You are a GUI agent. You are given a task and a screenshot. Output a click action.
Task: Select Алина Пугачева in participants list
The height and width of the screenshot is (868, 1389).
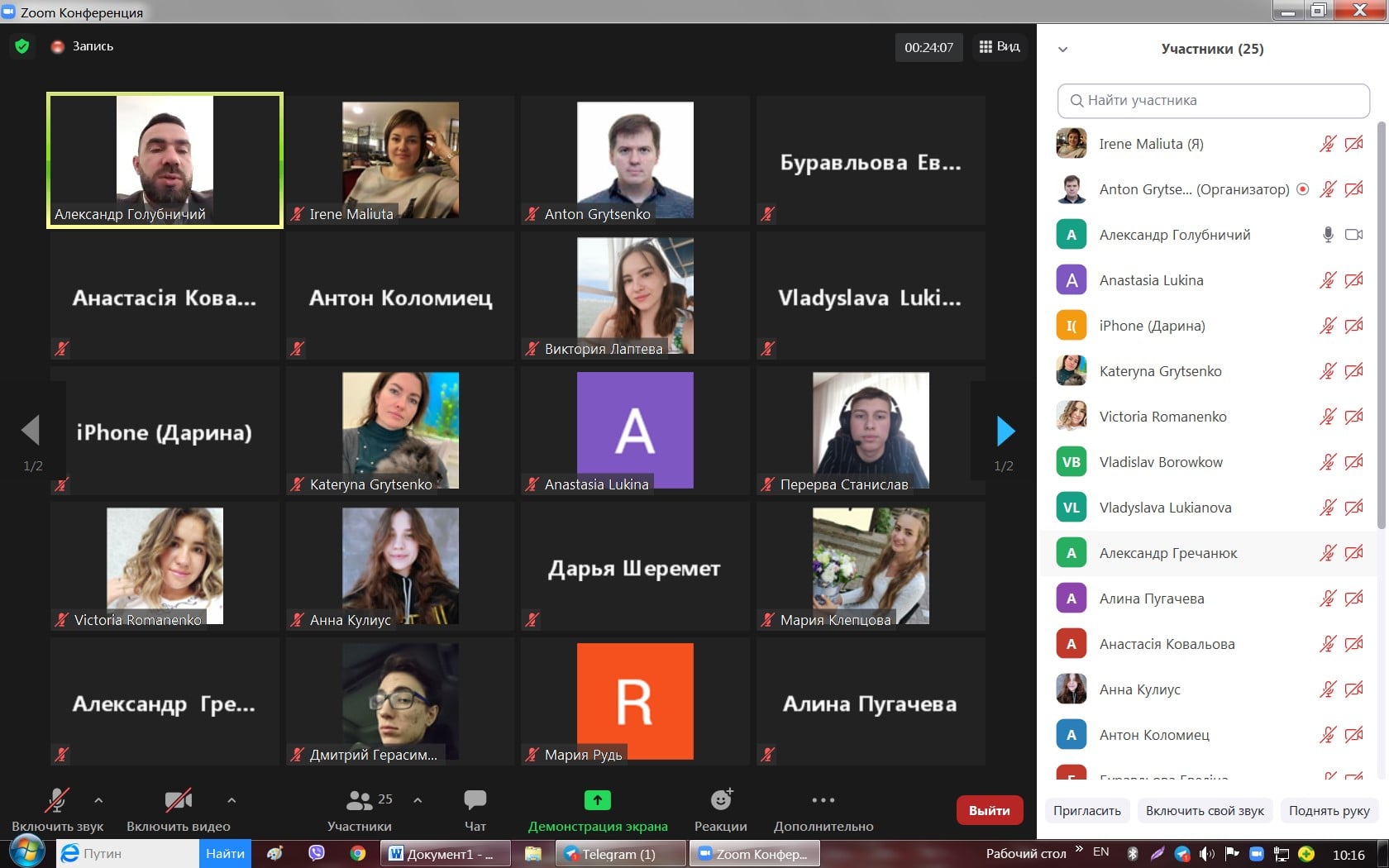(x=1209, y=599)
